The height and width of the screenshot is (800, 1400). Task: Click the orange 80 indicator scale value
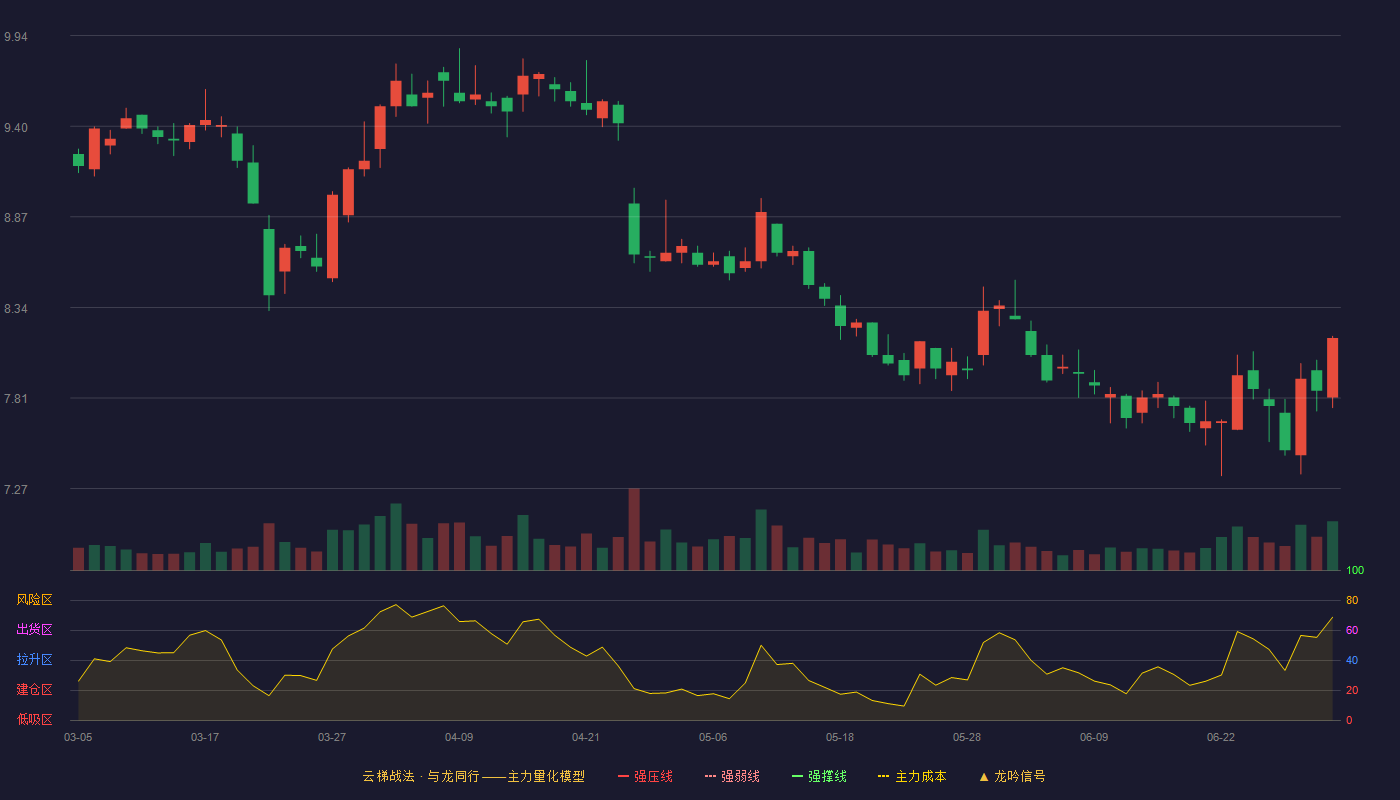coord(1352,600)
